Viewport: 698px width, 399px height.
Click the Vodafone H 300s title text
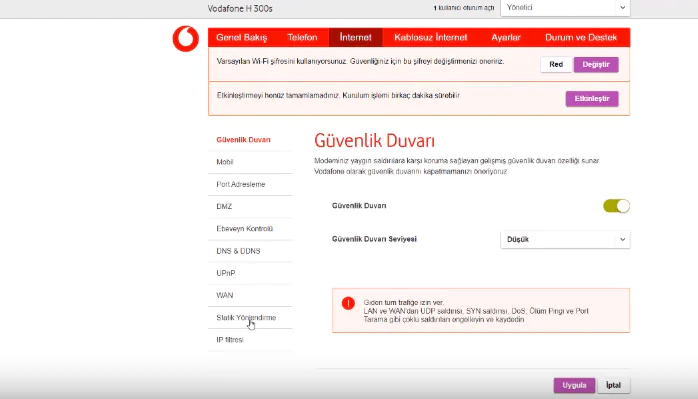pyautogui.click(x=240, y=8)
